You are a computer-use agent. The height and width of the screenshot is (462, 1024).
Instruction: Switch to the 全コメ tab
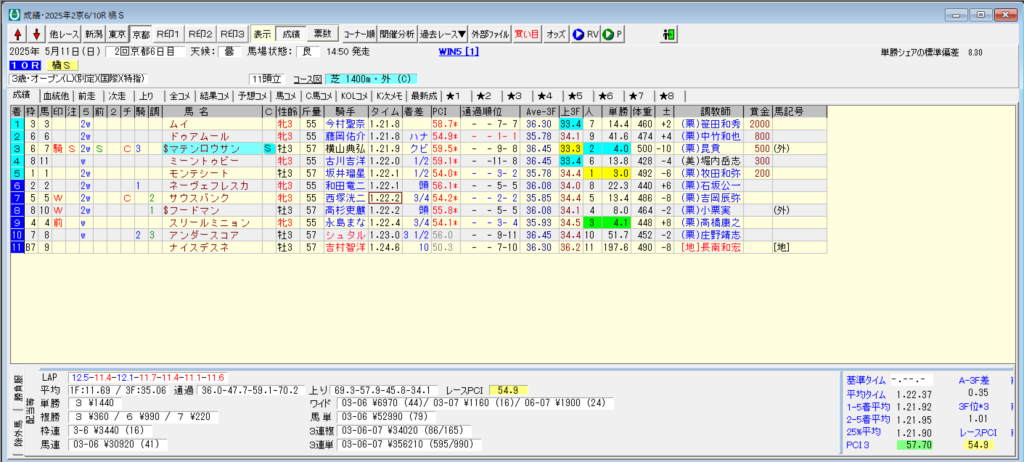[179, 96]
